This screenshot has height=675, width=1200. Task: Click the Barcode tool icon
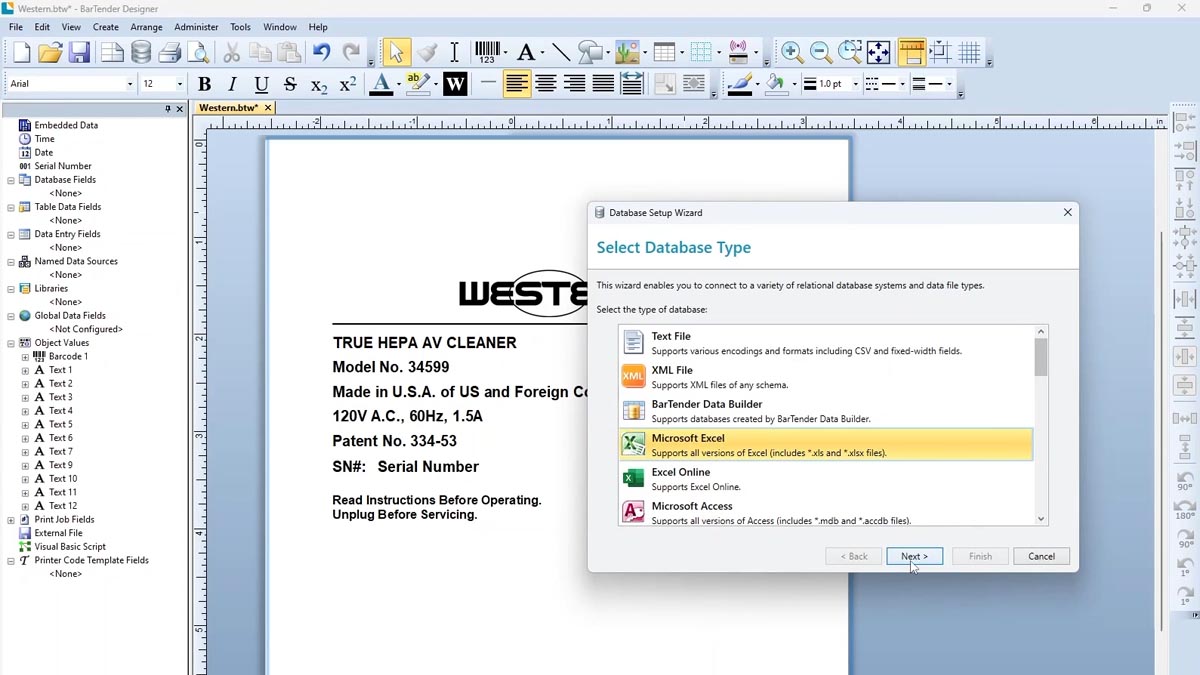487,52
